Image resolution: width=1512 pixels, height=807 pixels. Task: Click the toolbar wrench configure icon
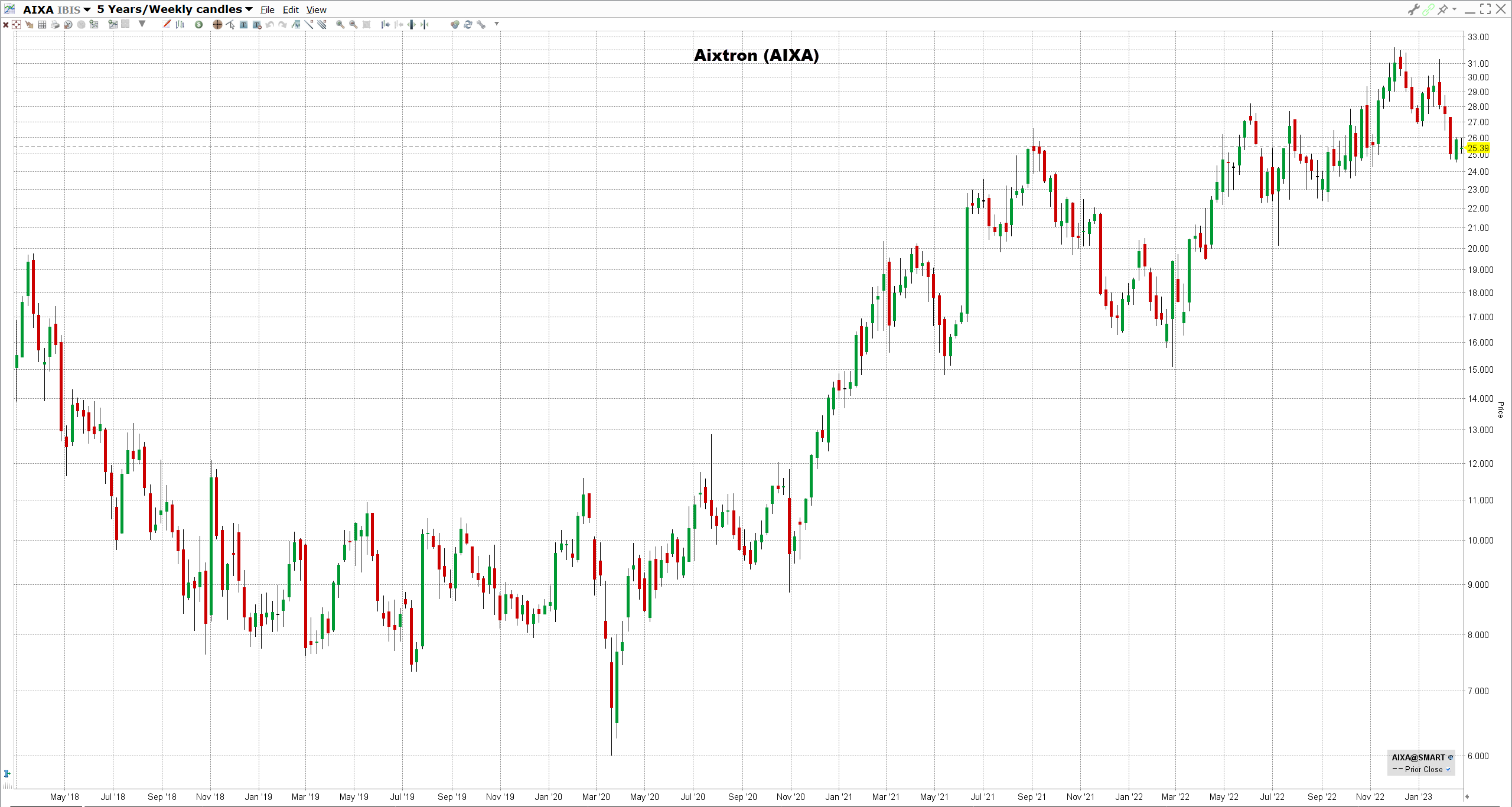click(481, 25)
